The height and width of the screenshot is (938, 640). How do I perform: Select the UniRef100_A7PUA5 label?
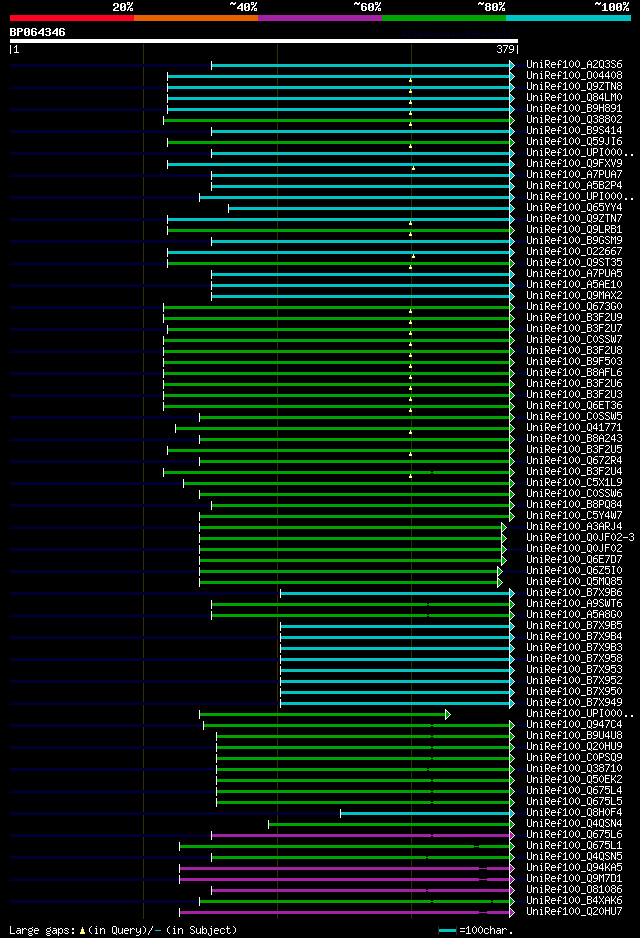click(574, 273)
